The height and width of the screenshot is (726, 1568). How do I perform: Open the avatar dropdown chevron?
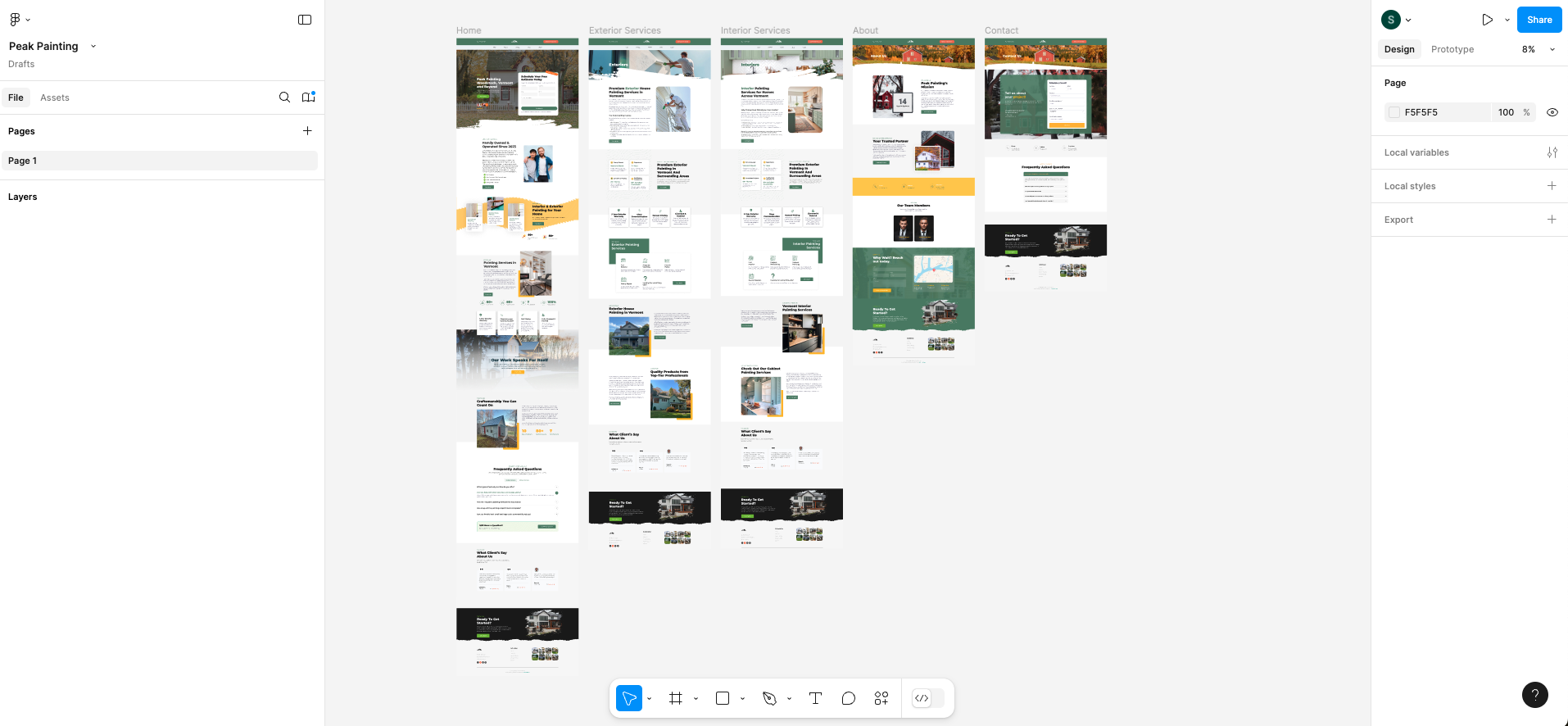[x=1408, y=20]
